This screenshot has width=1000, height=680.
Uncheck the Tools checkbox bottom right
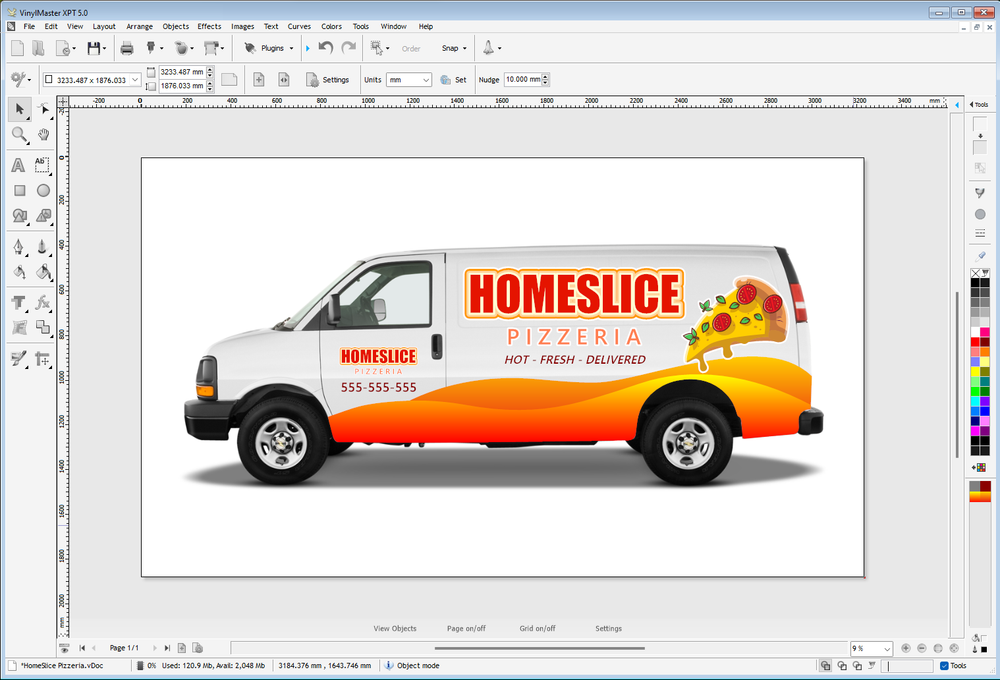click(x=943, y=665)
